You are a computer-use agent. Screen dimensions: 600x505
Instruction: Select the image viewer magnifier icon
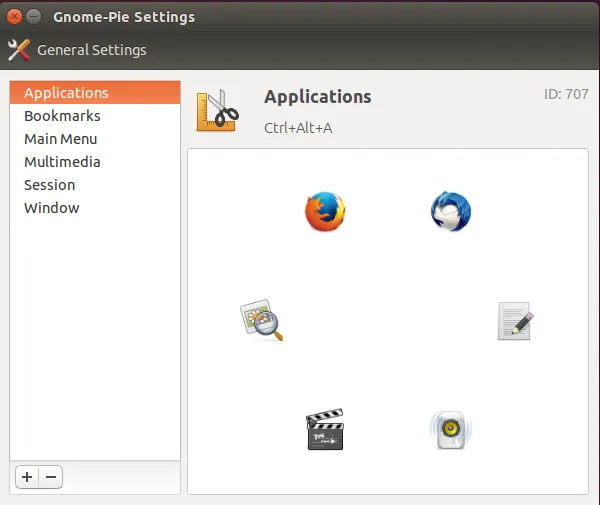coord(262,321)
